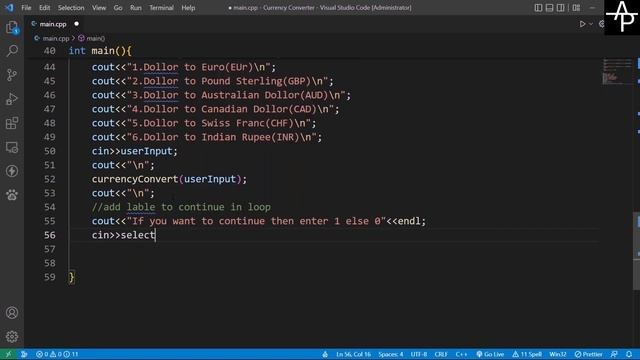The image size is (640, 360).
Task: Open the Source Control view icon
Action: click(x=12, y=75)
